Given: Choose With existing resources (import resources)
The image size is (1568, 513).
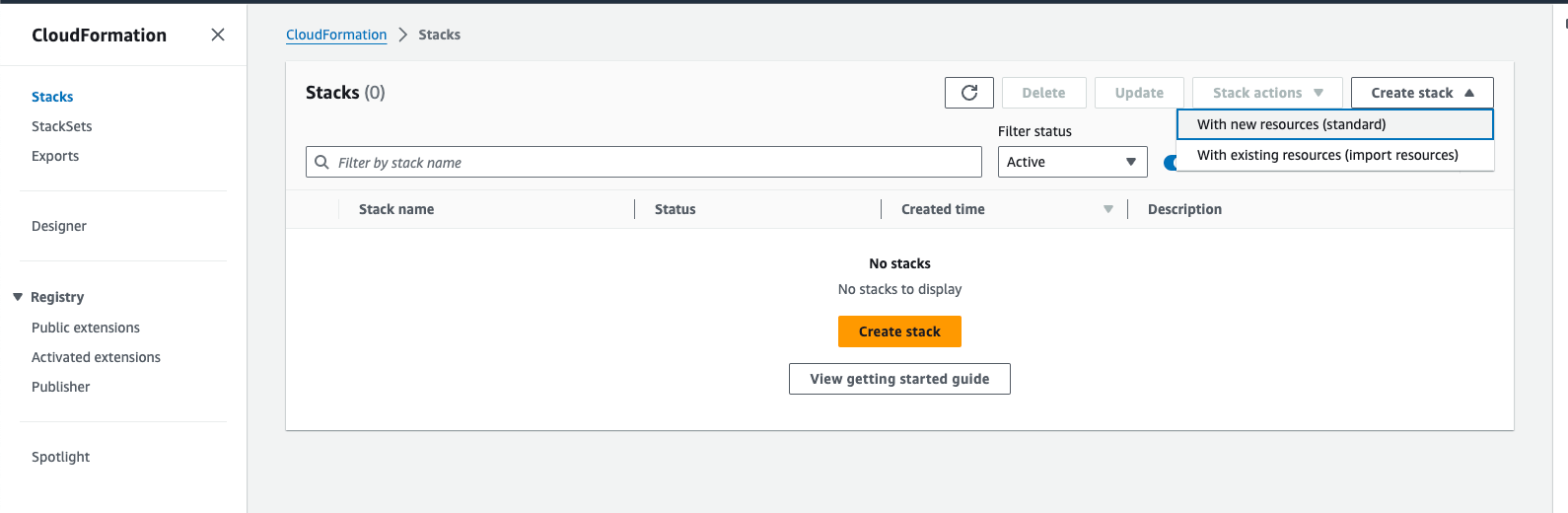Looking at the screenshot, I should coord(1335,155).
